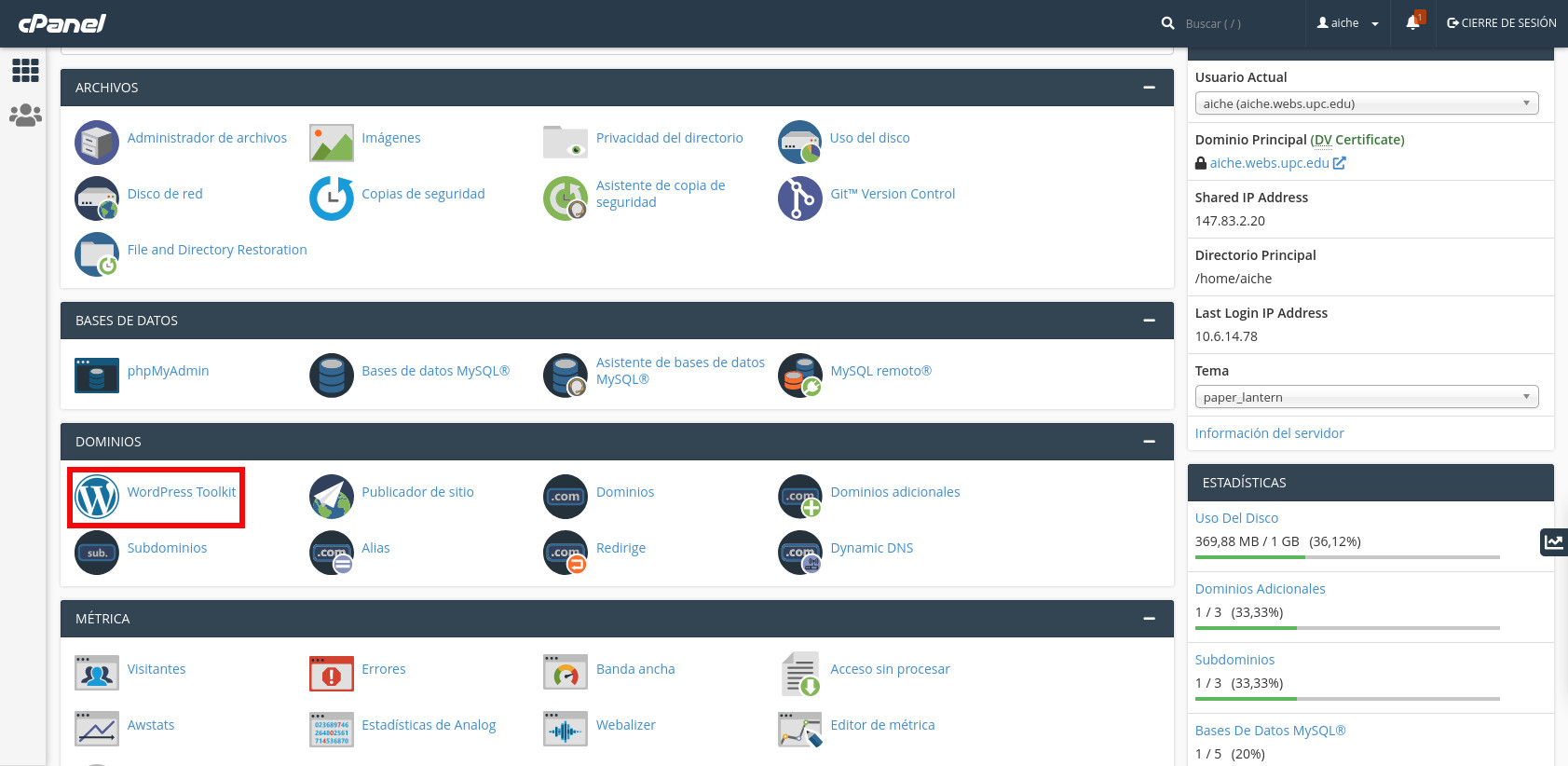This screenshot has height=766, width=1568.
Task: Open the Usuario Actual dropdown
Action: pyautogui.click(x=1366, y=103)
